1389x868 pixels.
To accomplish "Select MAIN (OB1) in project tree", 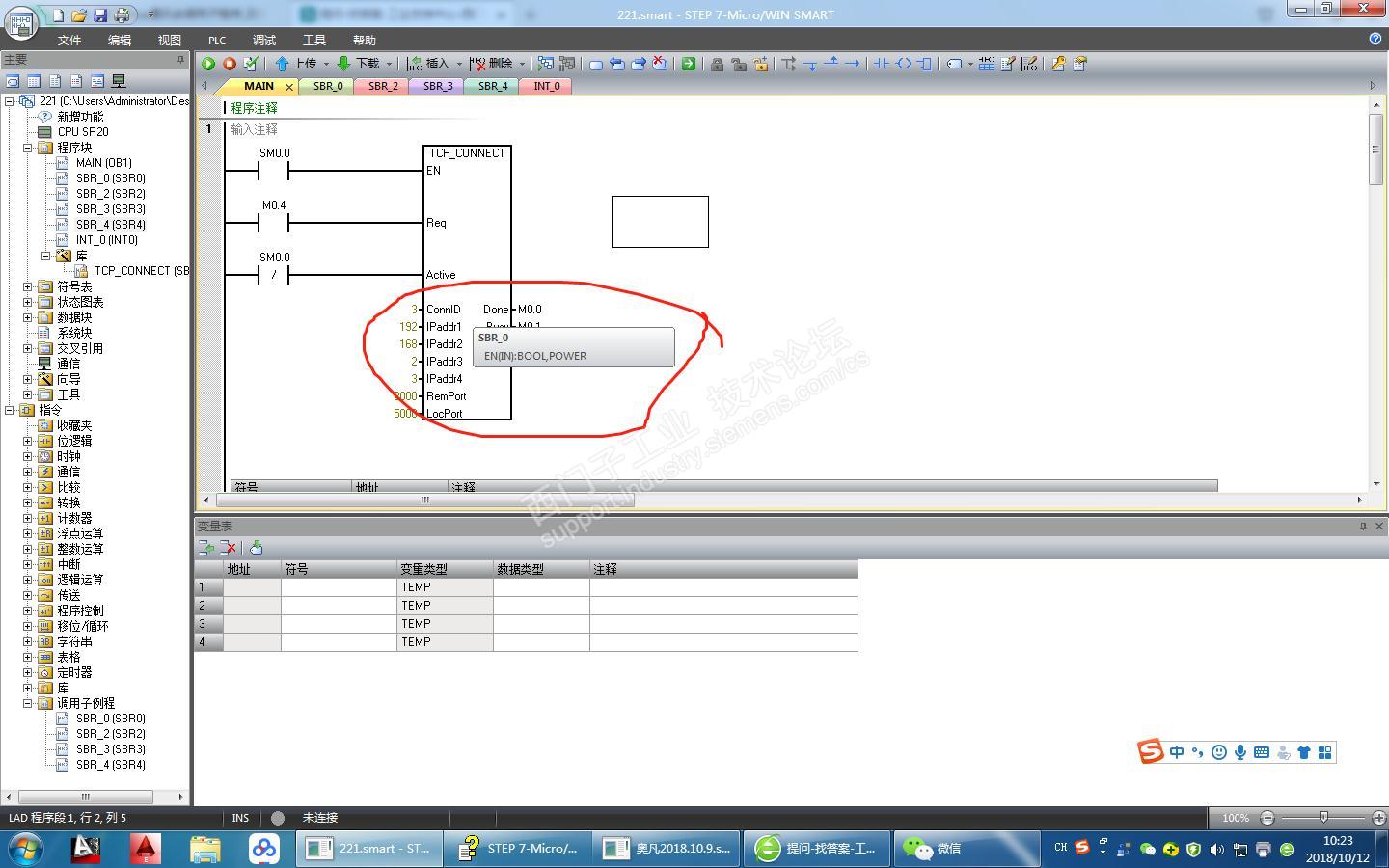I will tap(104, 163).
